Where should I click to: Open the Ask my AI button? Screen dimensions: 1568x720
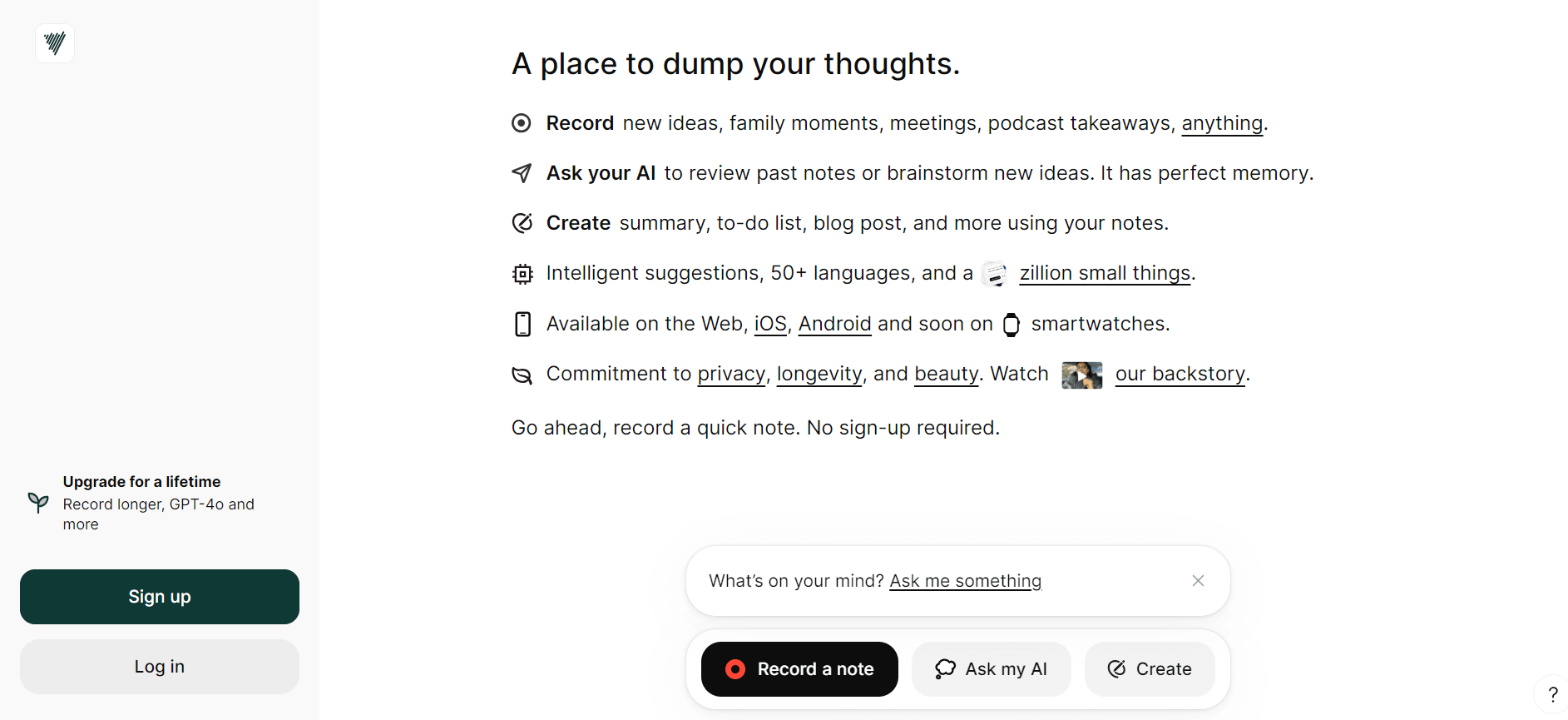point(991,669)
